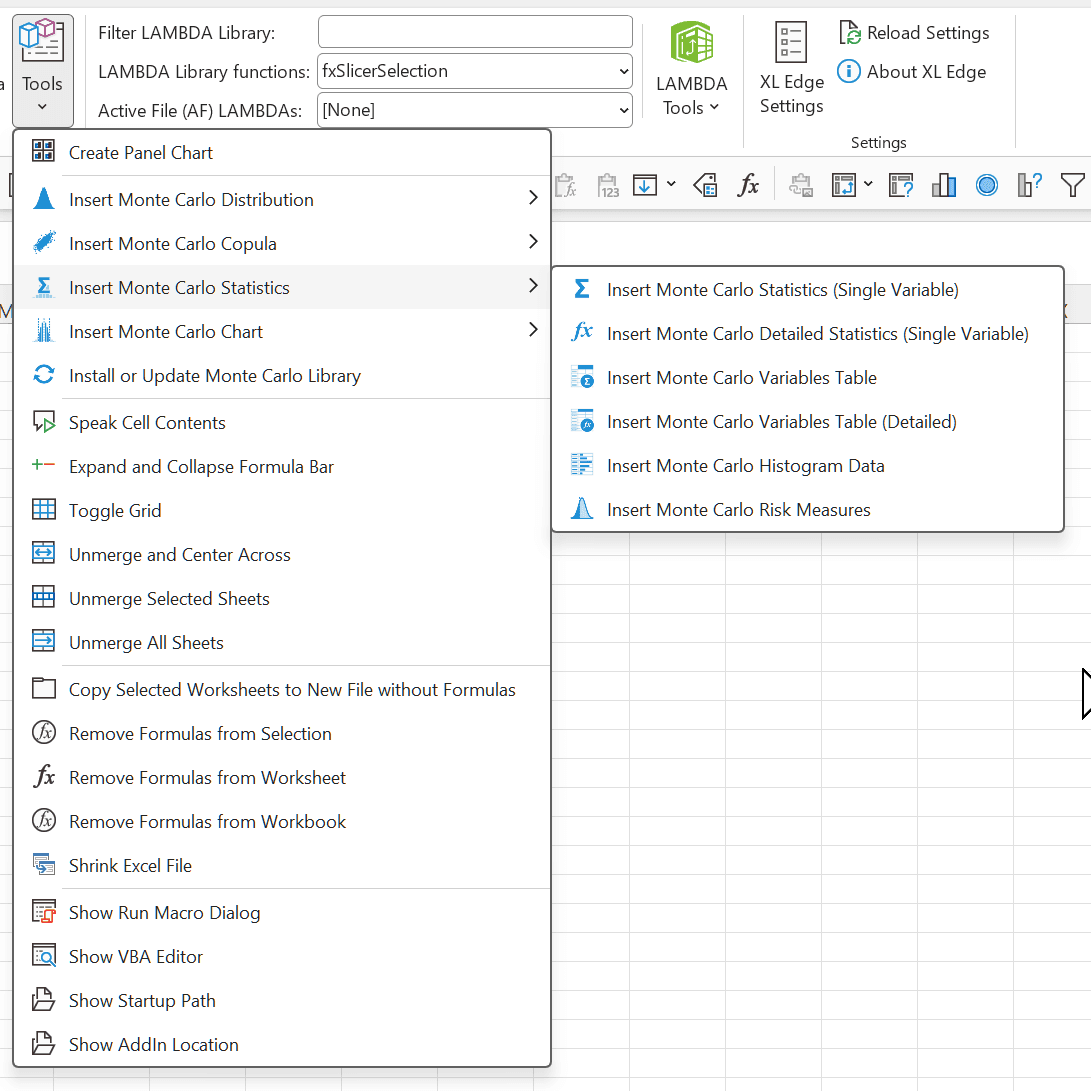This screenshot has height=1091, width=1091.
Task: Click the paste values 123 toolbar icon
Action: tap(607, 186)
